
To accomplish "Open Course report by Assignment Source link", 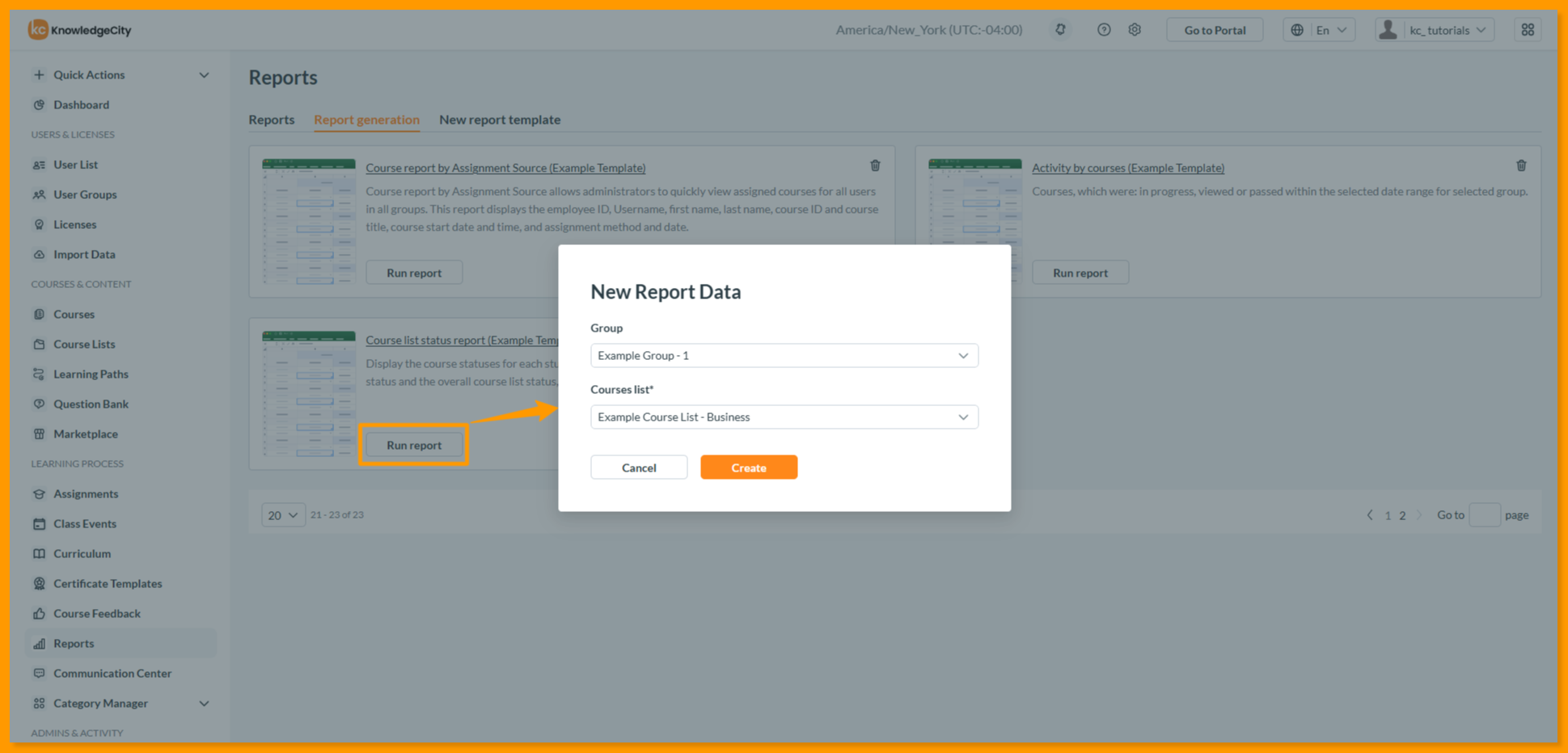I will [x=505, y=167].
